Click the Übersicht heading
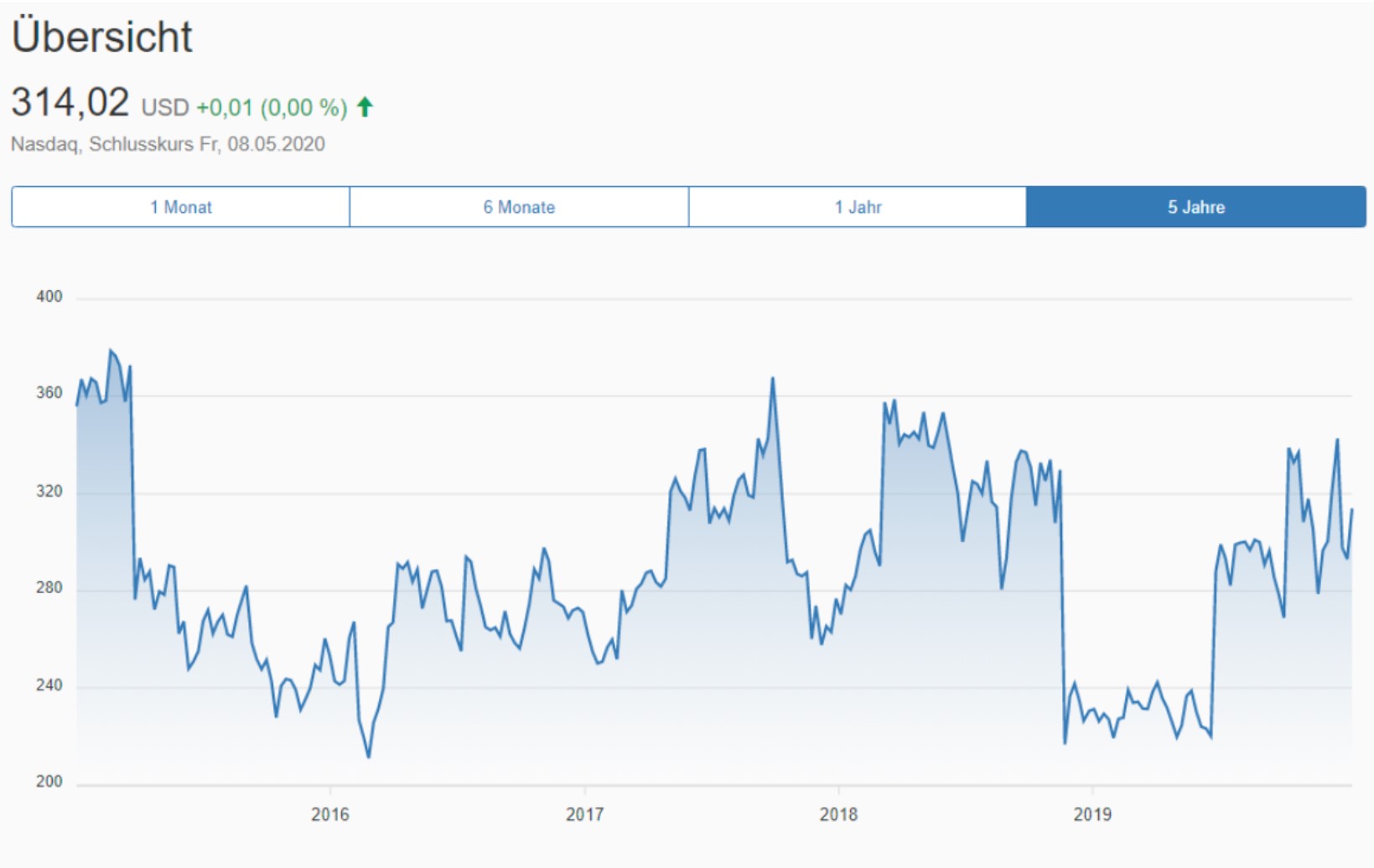Viewport: 1374px width, 868px height. 102,36
